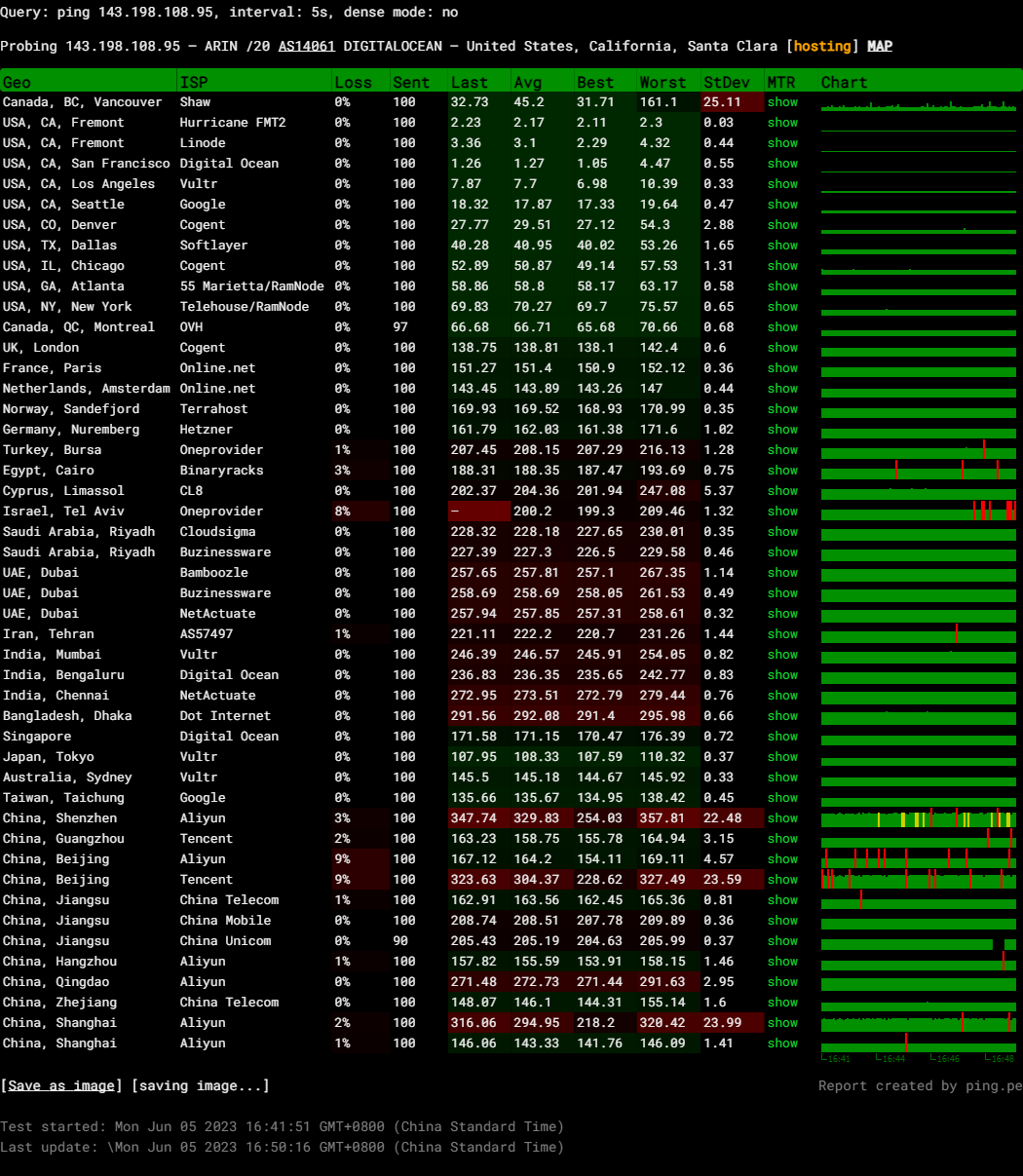Viewport: 1023px width, 1176px height.
Task: Show MTR for Dallas Softlayer row
Action: (782, 245)
